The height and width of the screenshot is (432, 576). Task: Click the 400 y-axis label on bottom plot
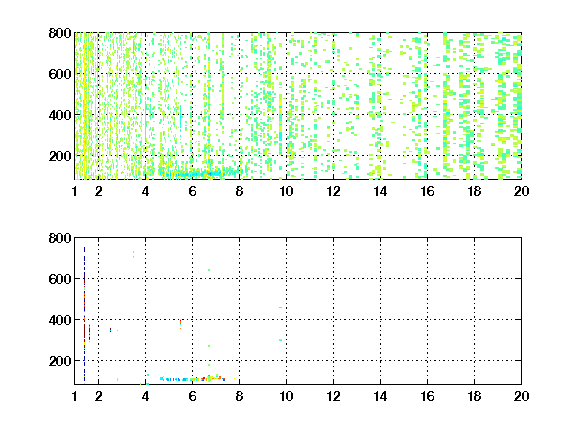coord(60,320)
